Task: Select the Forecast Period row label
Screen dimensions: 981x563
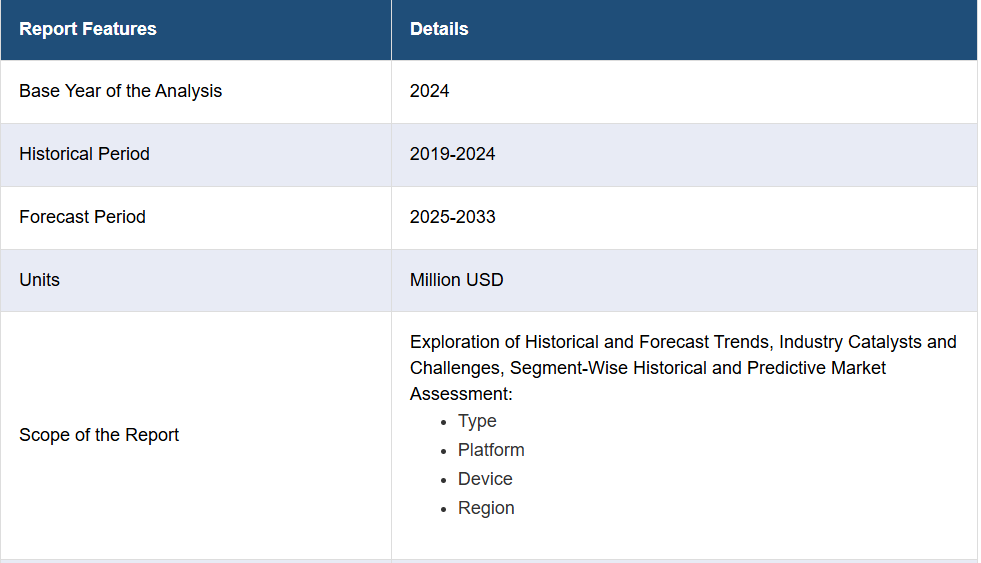Action: [82, 217]
